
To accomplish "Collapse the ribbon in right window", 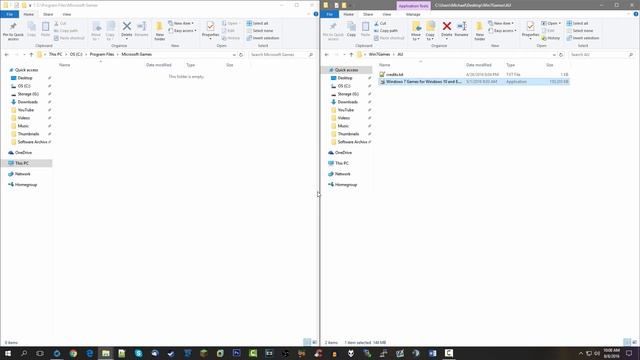I will (629, 14).
